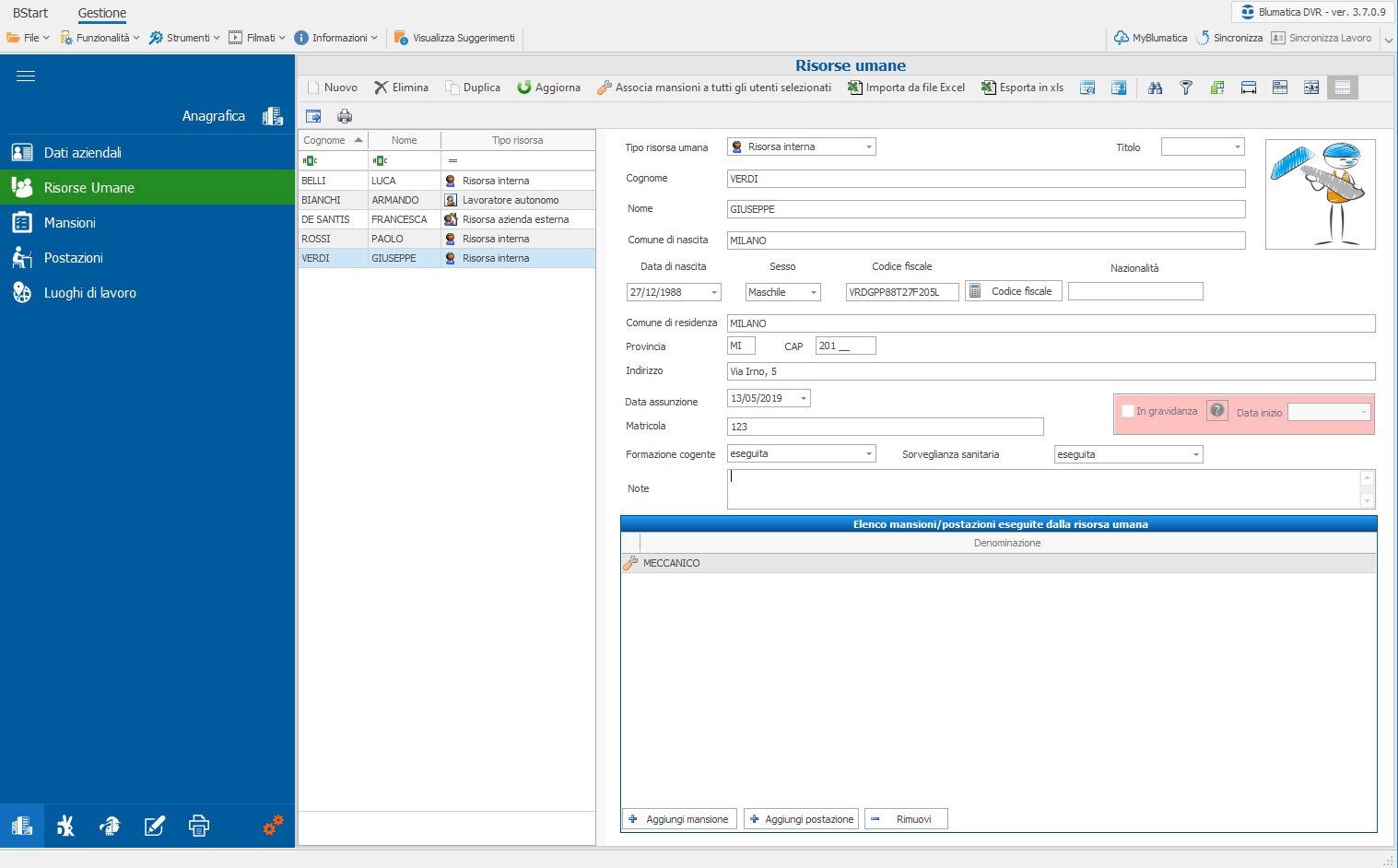Viewport: 1398px width, 868px height.
Task: Open the Strumenti menu
Action: point(184,38)
